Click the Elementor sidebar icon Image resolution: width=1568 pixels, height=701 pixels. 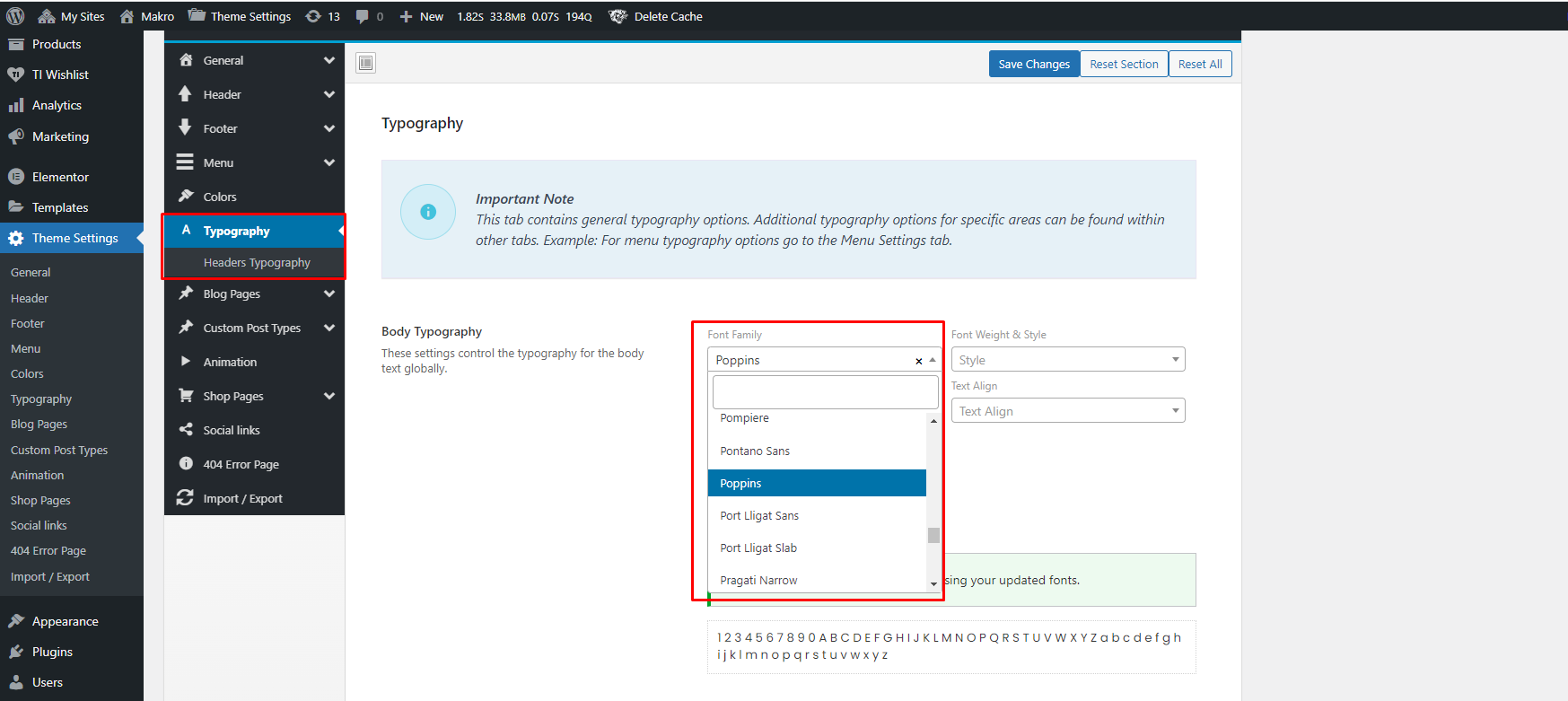coord(16,177)
